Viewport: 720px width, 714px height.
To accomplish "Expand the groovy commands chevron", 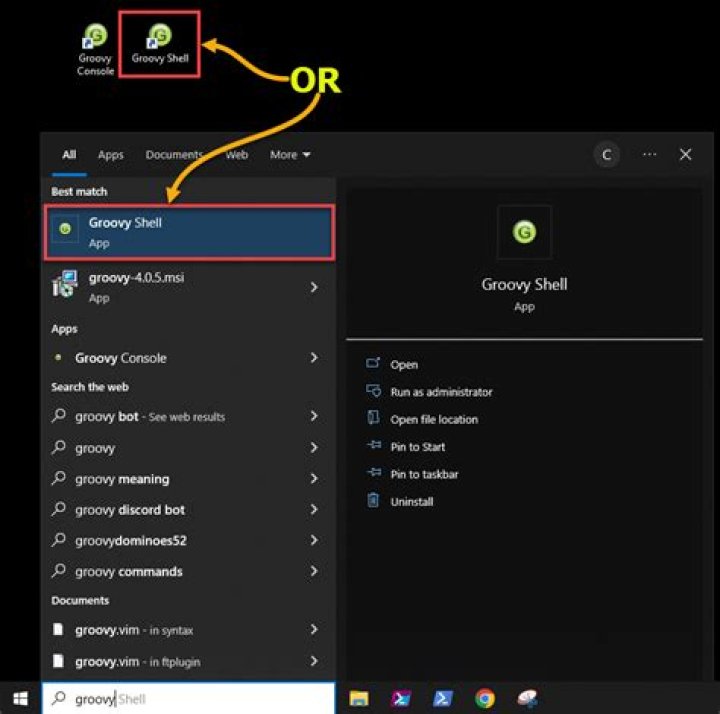I will [314, 571].
